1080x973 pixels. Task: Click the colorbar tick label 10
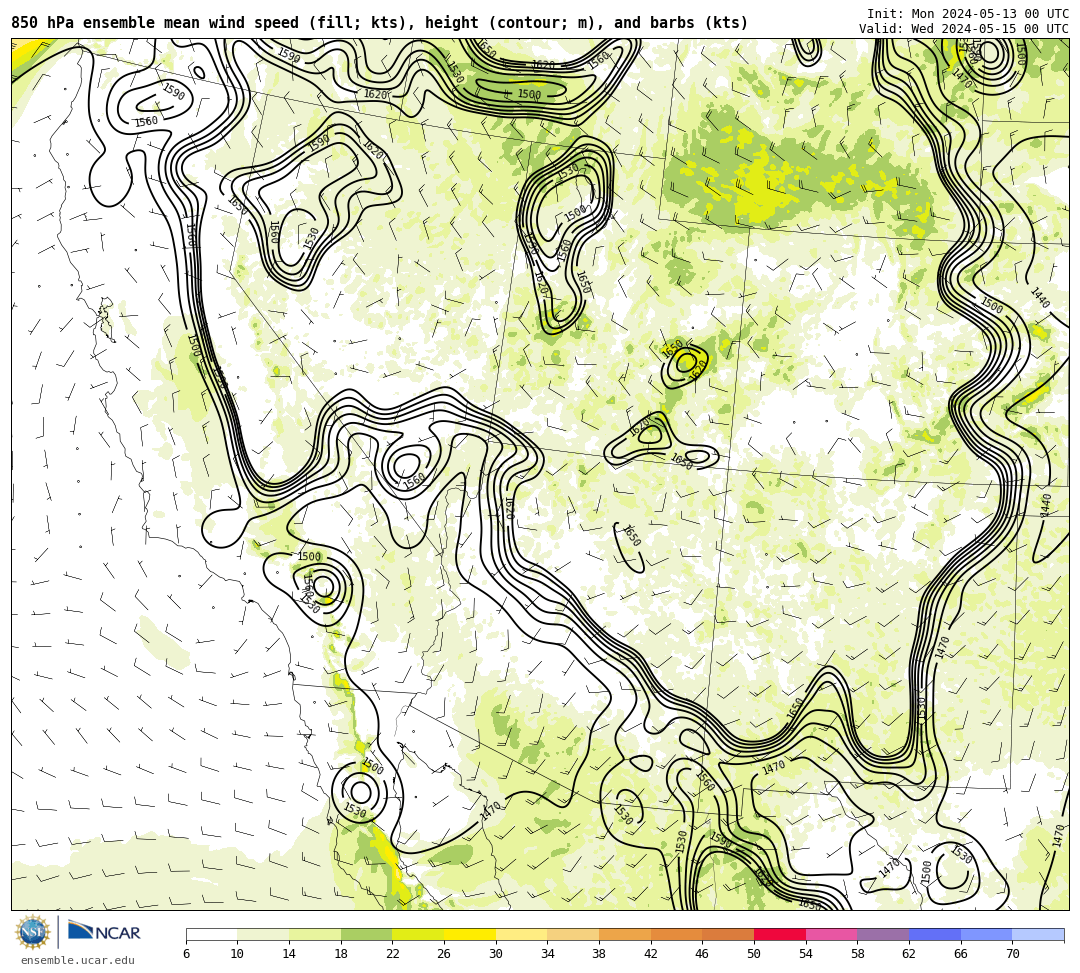click(x=238, y=954)
